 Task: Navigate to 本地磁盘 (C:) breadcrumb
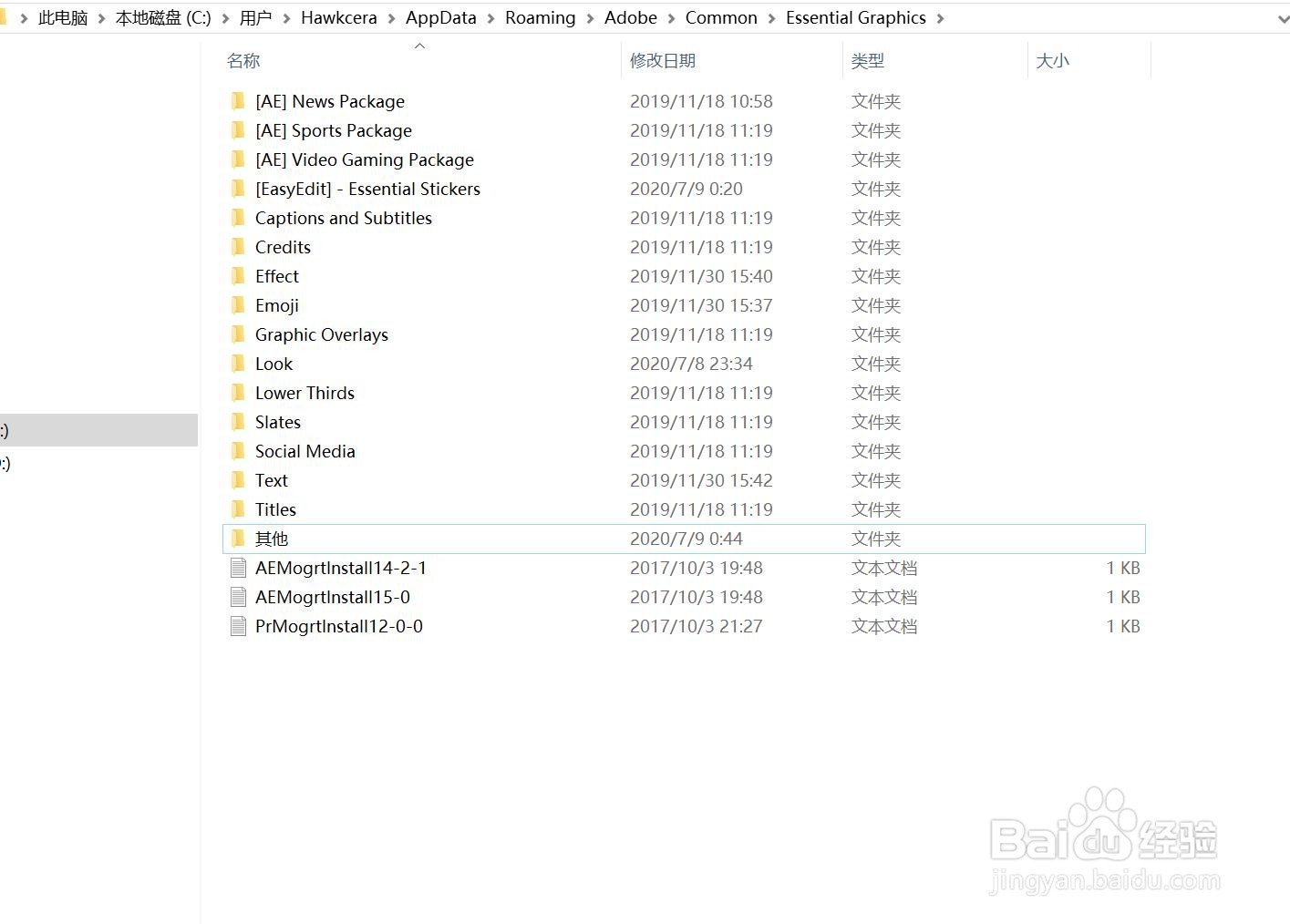[x=163, y=18]
